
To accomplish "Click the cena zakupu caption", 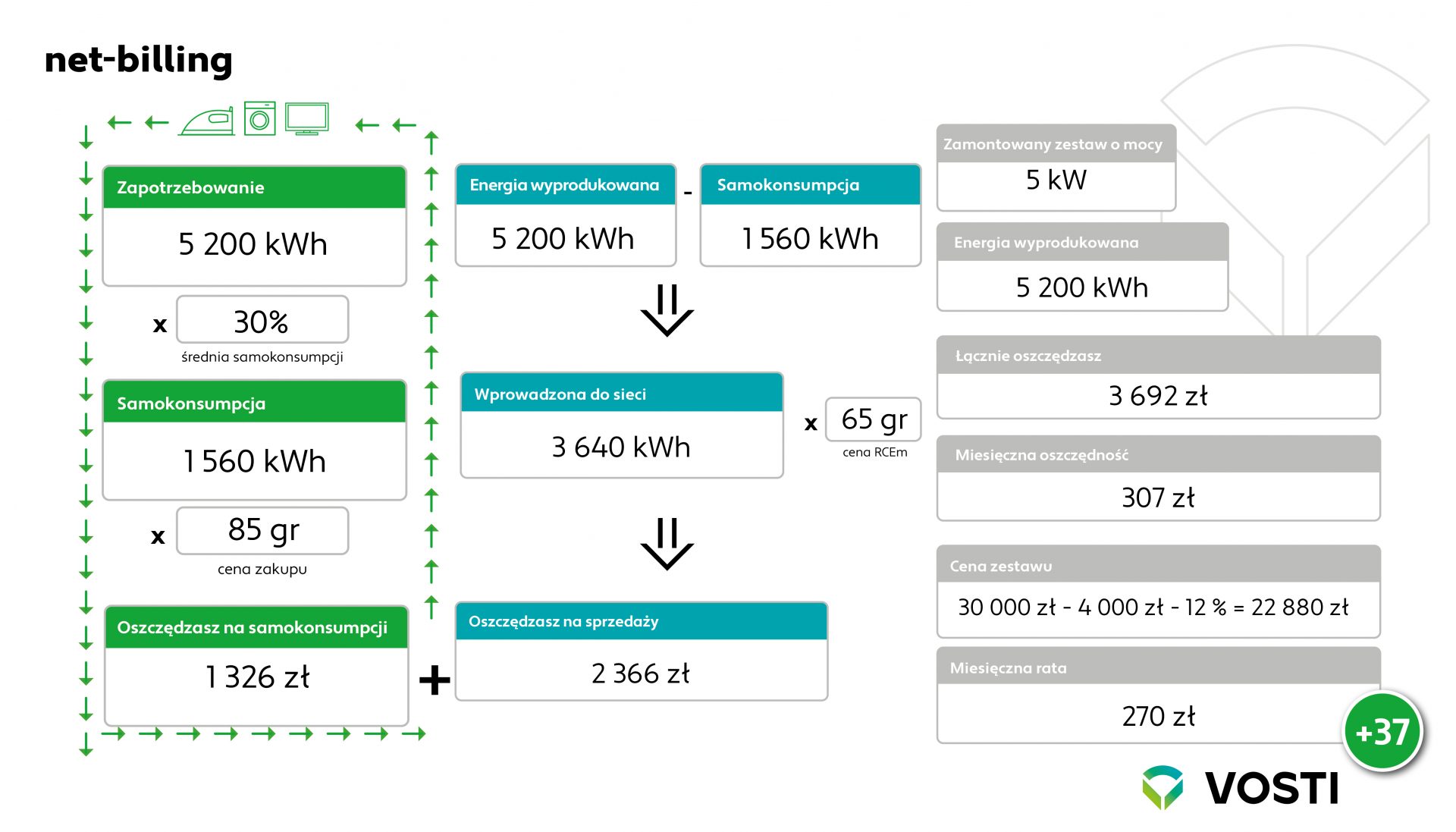I will click(262, 569).
